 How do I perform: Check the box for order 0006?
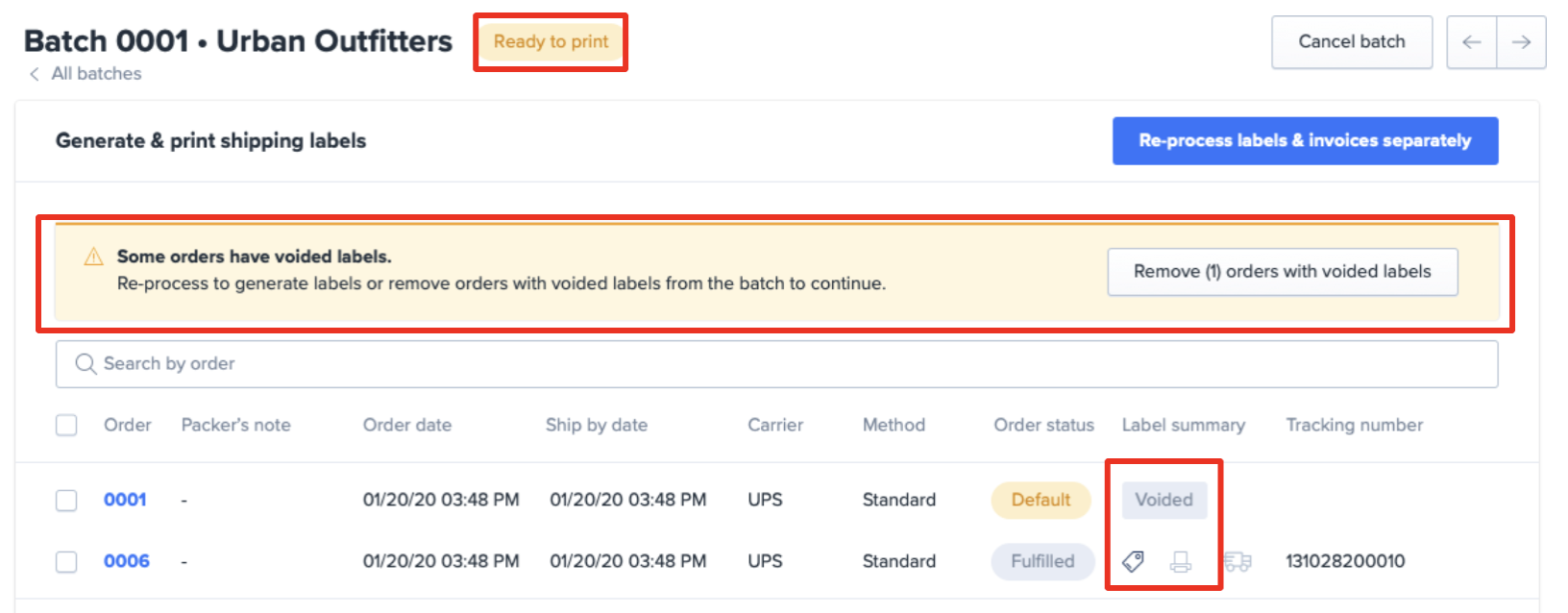pyautogui.click(x=66, y=561)
